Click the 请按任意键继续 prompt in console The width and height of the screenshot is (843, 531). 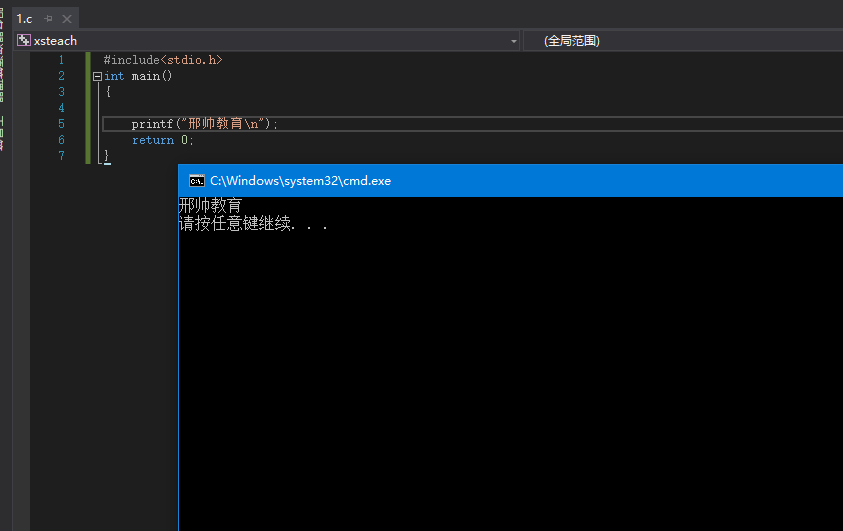(252, 224)
